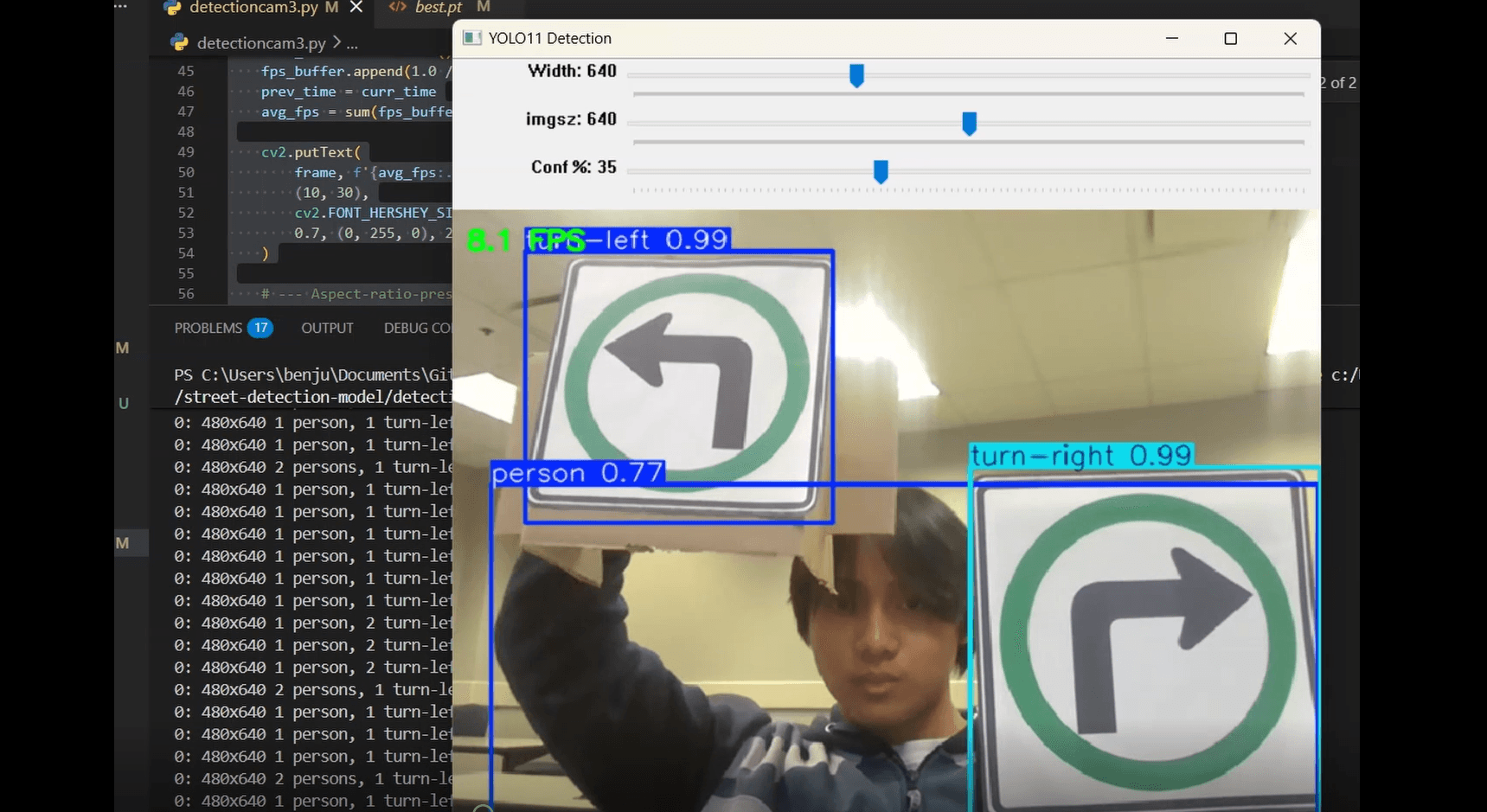Click the cv2.putText( code line
The height and width of the screenshot is (812, 1487).
(311, 152)
